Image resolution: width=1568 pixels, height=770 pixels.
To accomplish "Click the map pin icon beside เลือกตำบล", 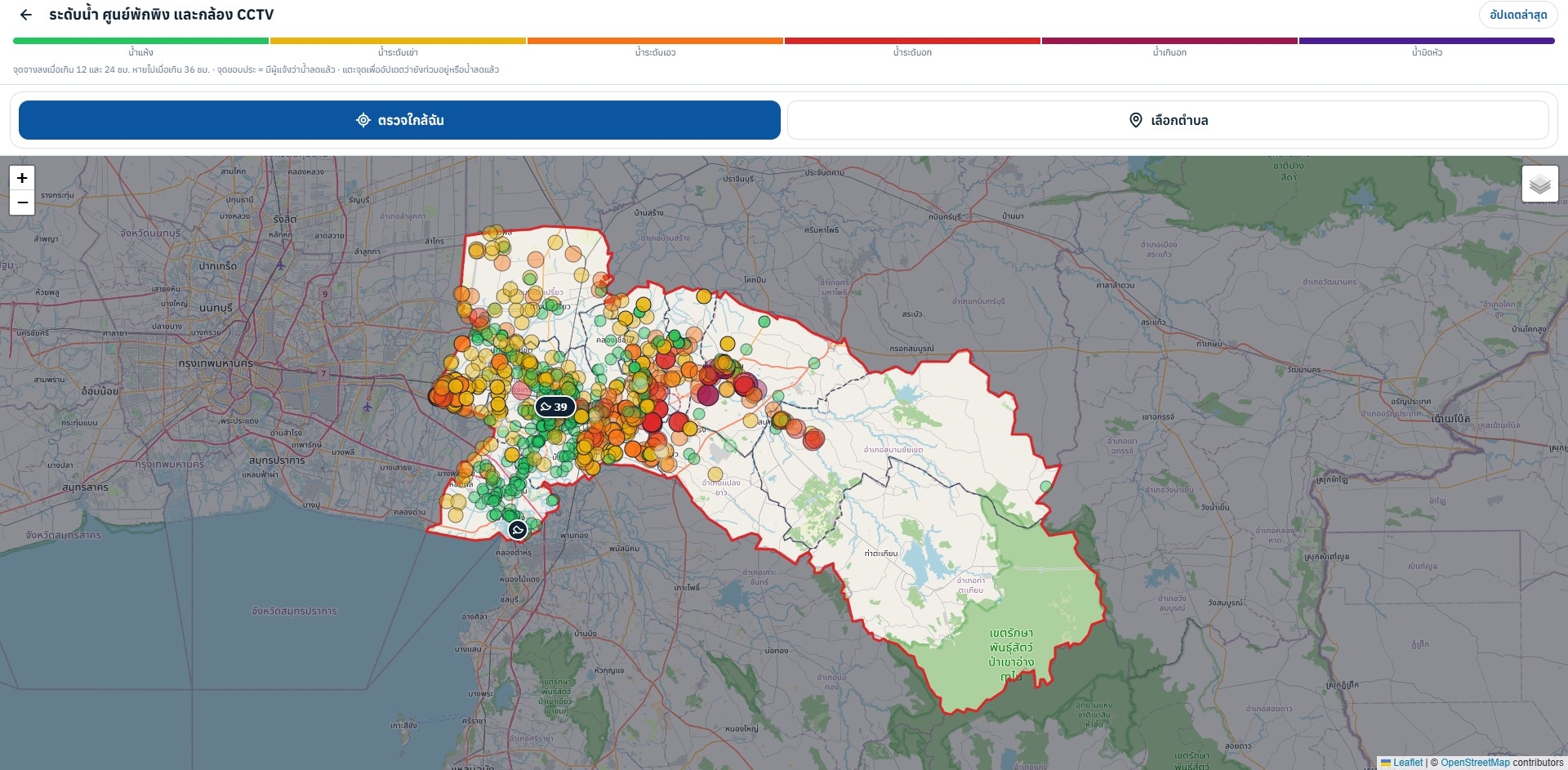I will (1135, 120).
